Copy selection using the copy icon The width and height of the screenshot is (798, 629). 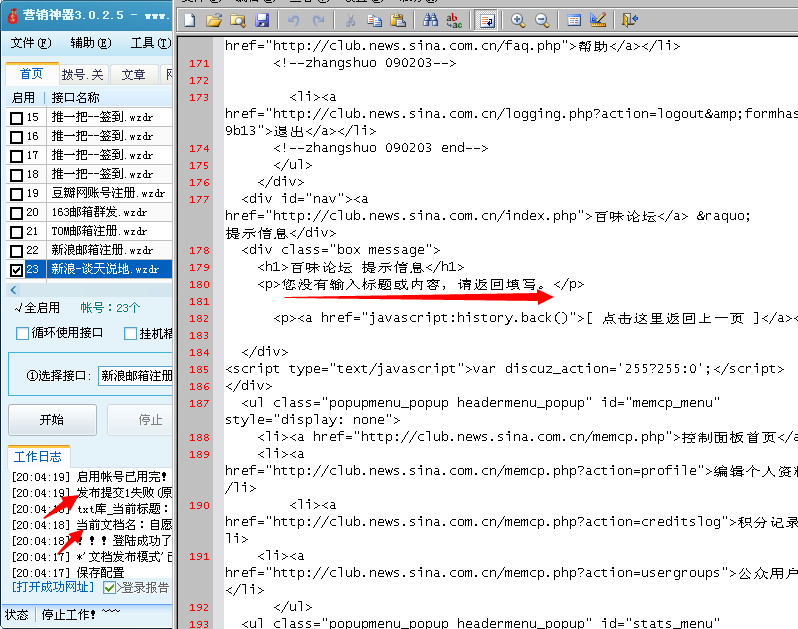click(x=375, y=20)
